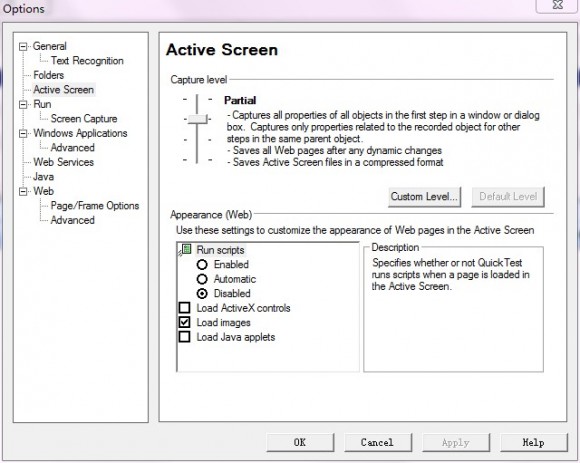Screen dimensions: 580x463
Task: Choose Automatic for Run scripts
Action: [202, 279]
